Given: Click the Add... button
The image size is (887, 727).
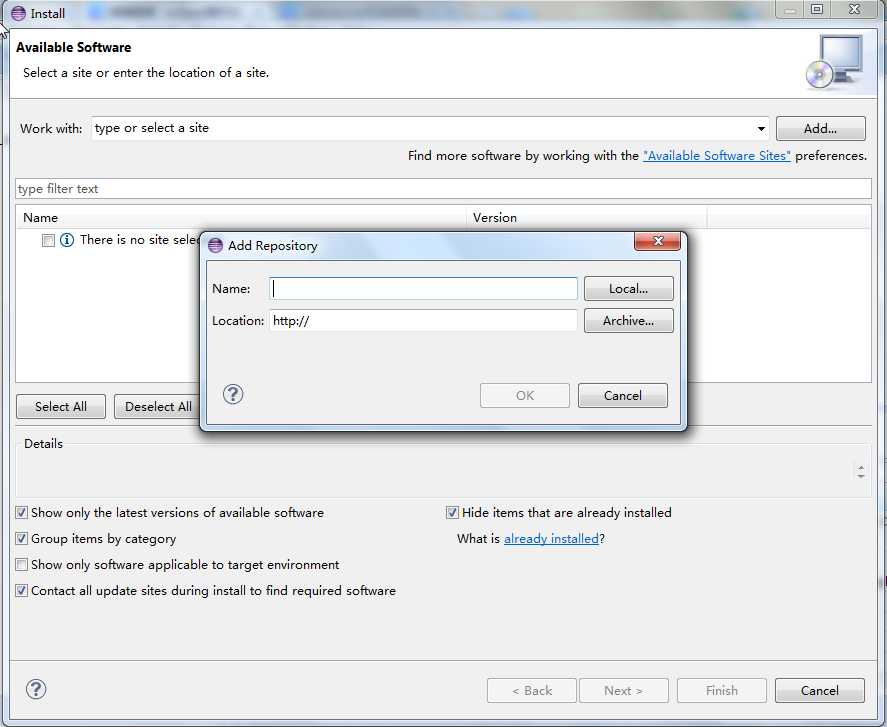Looking at the screenshot, I should pyautogui.click(x=820, y=128).
